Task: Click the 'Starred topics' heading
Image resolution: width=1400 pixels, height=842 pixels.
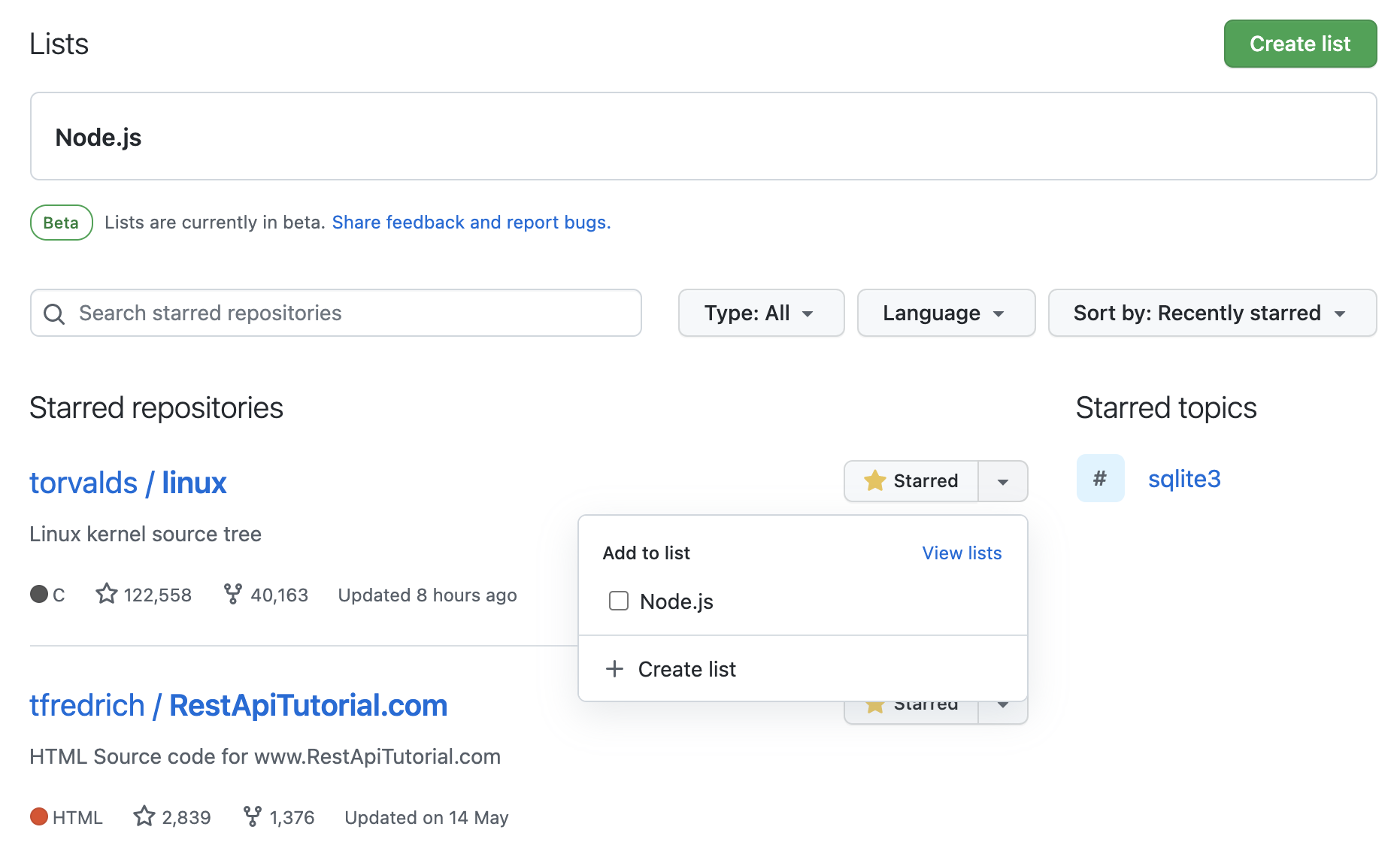Action: [1166, 408]
